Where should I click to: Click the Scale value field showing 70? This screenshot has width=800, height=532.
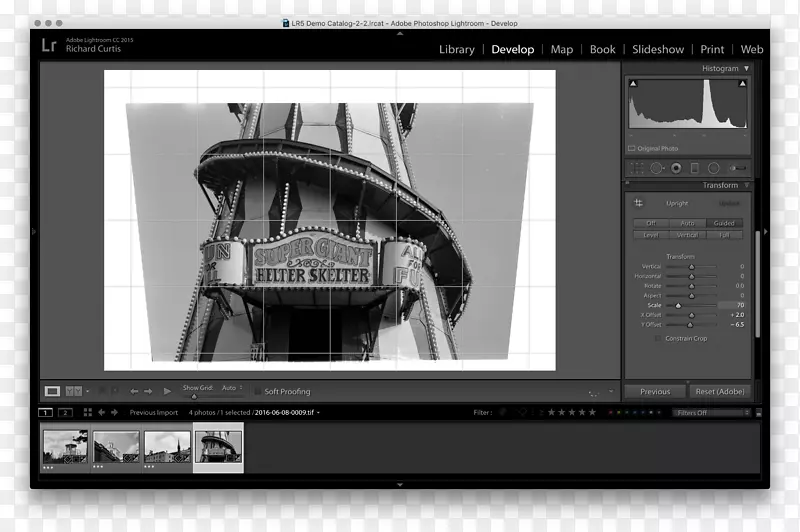tap(732, 305)
